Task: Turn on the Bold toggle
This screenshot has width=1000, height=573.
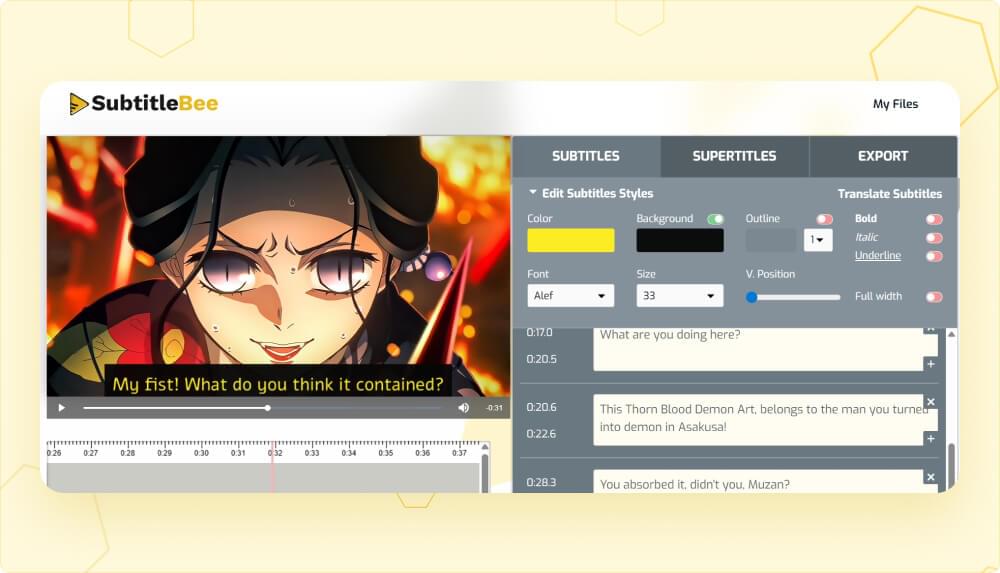Action: point(934,219)
